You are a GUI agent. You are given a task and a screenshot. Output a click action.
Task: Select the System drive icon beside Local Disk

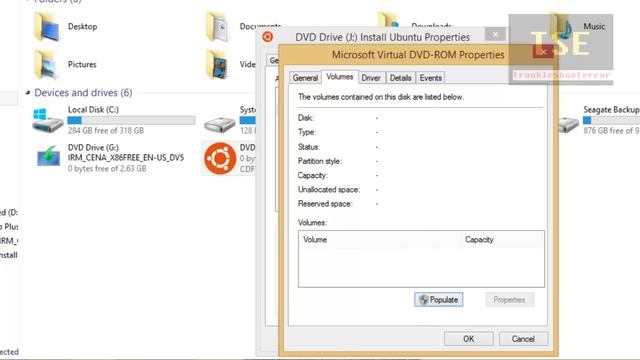point(220,124)
